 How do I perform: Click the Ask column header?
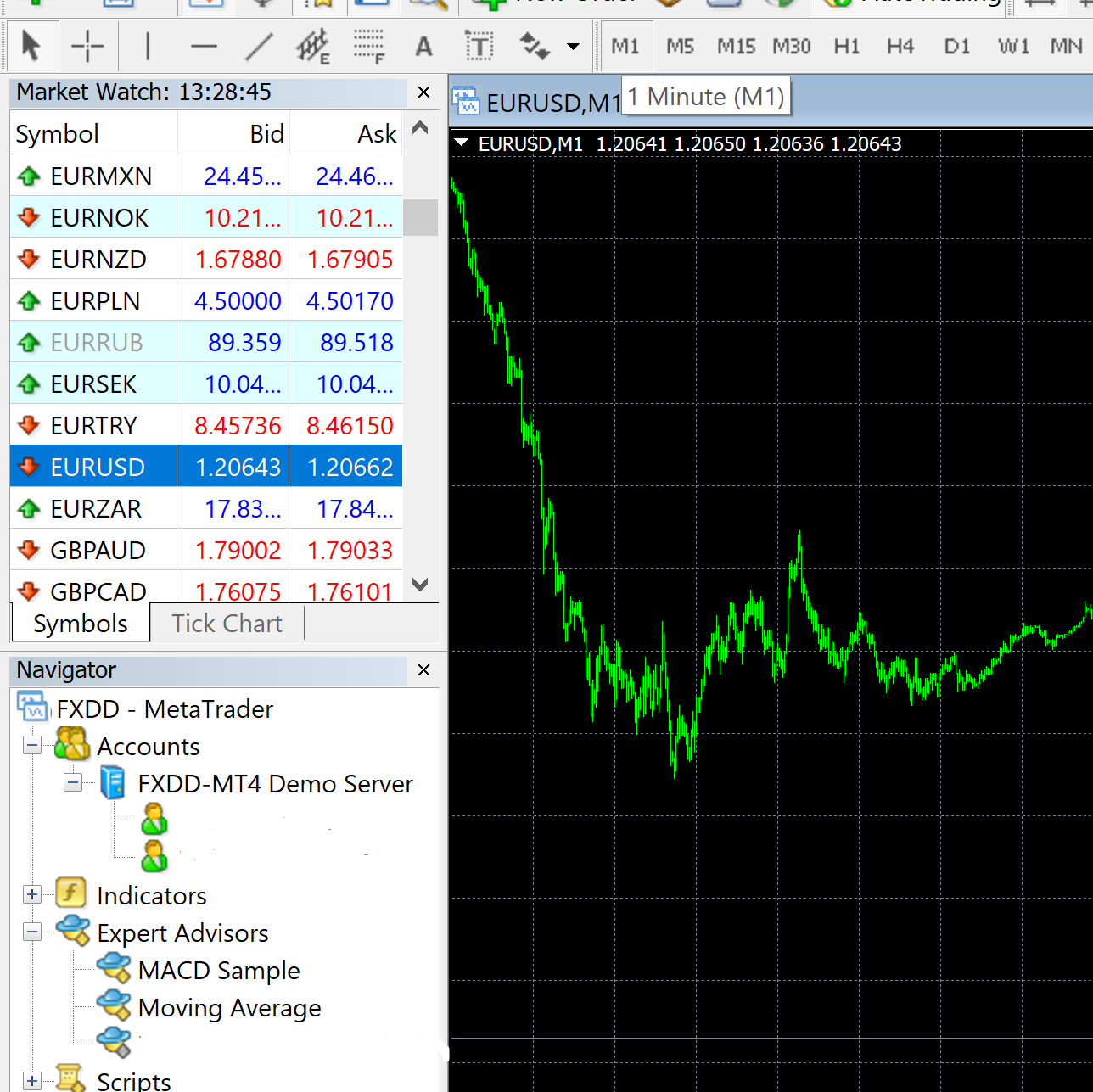pos(346,133)
